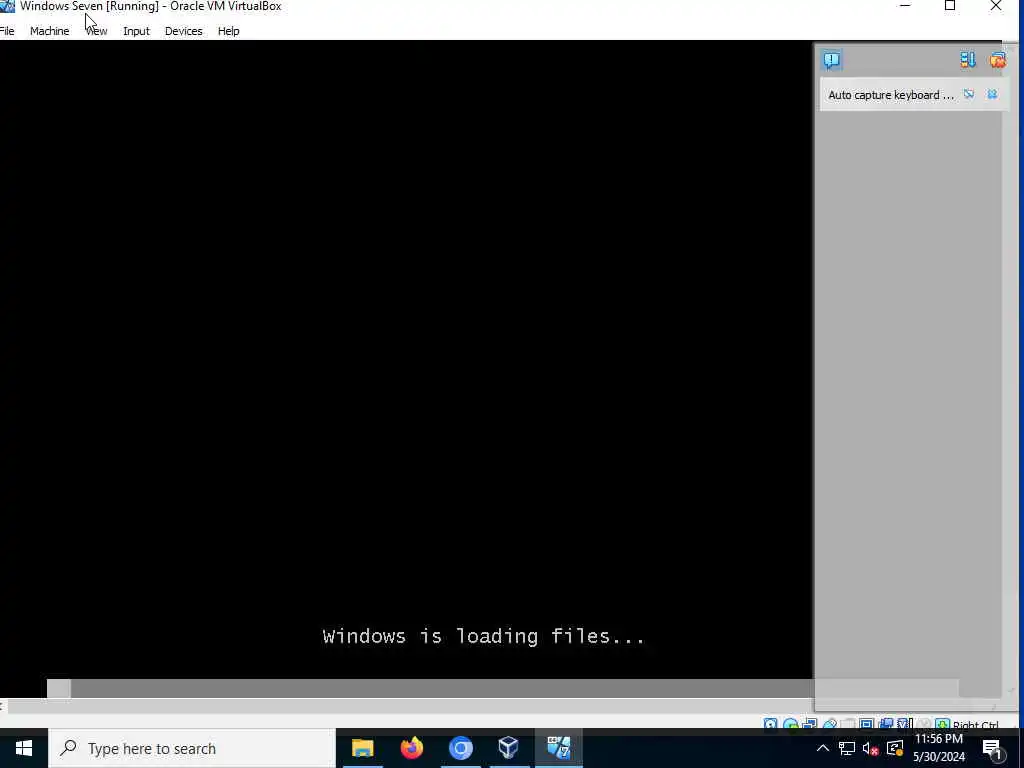Open the VirtualBox Manager taskbar icon
The image size is (1024, 768).
click(509, 748)
